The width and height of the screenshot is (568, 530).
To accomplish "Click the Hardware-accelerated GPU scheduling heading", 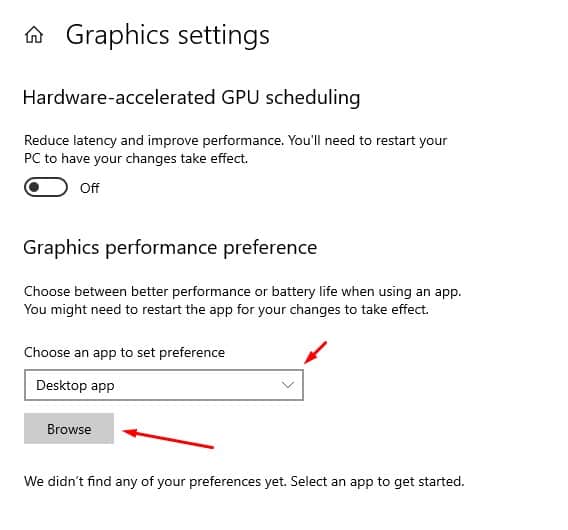I will 192,97.
